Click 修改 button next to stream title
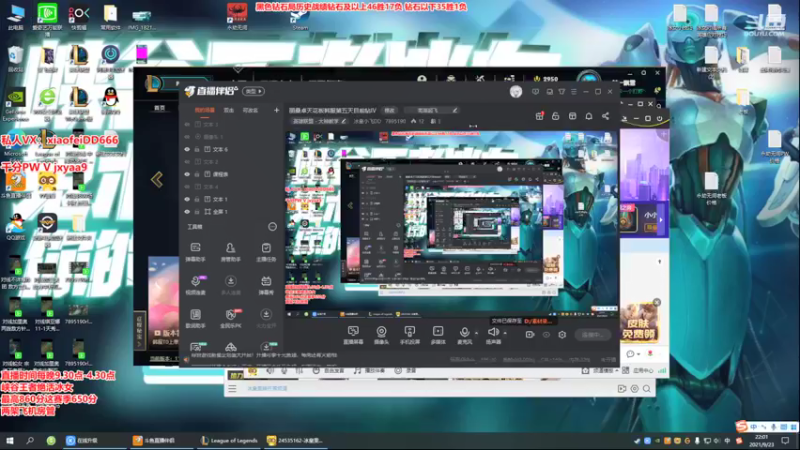800x450 pixels. 390,110
